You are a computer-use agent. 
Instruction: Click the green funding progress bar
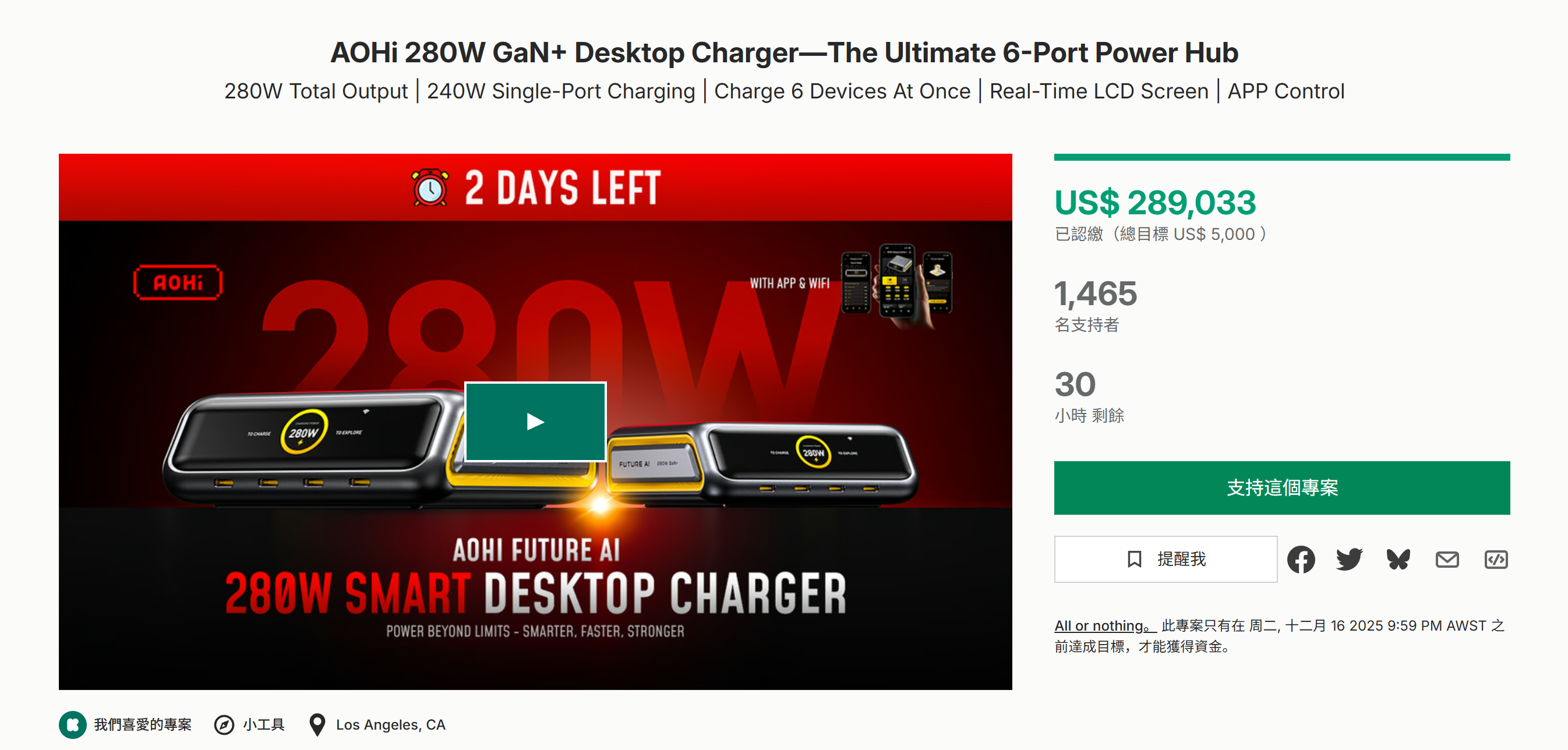1282,157
